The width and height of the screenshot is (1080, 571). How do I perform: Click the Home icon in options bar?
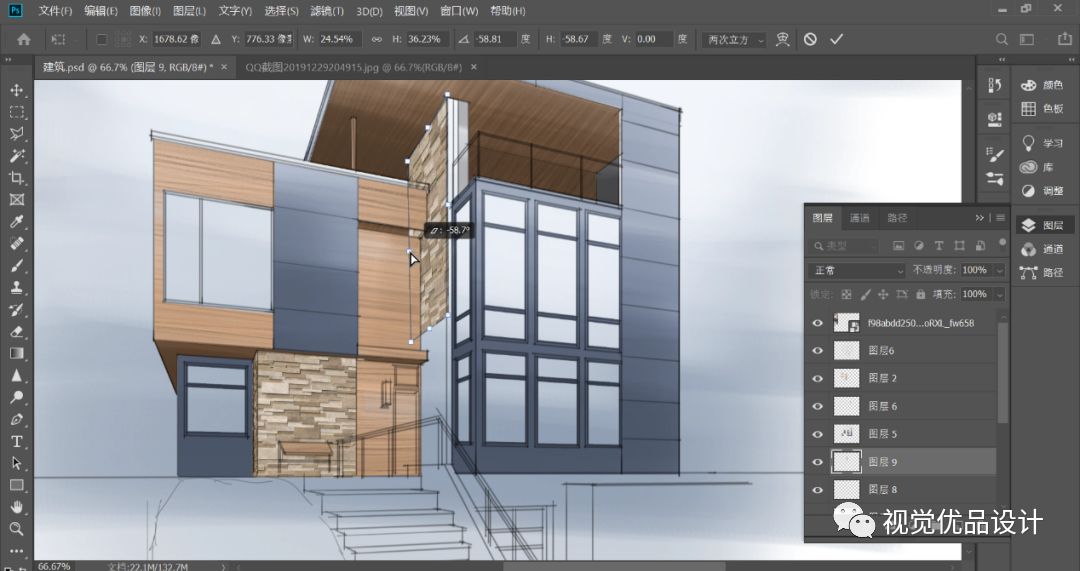coord(24,39)
